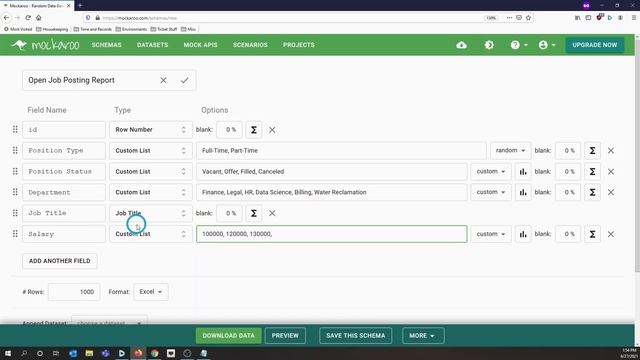
Task: Cancel schema name edit with X icon
Action: (163, 80)
